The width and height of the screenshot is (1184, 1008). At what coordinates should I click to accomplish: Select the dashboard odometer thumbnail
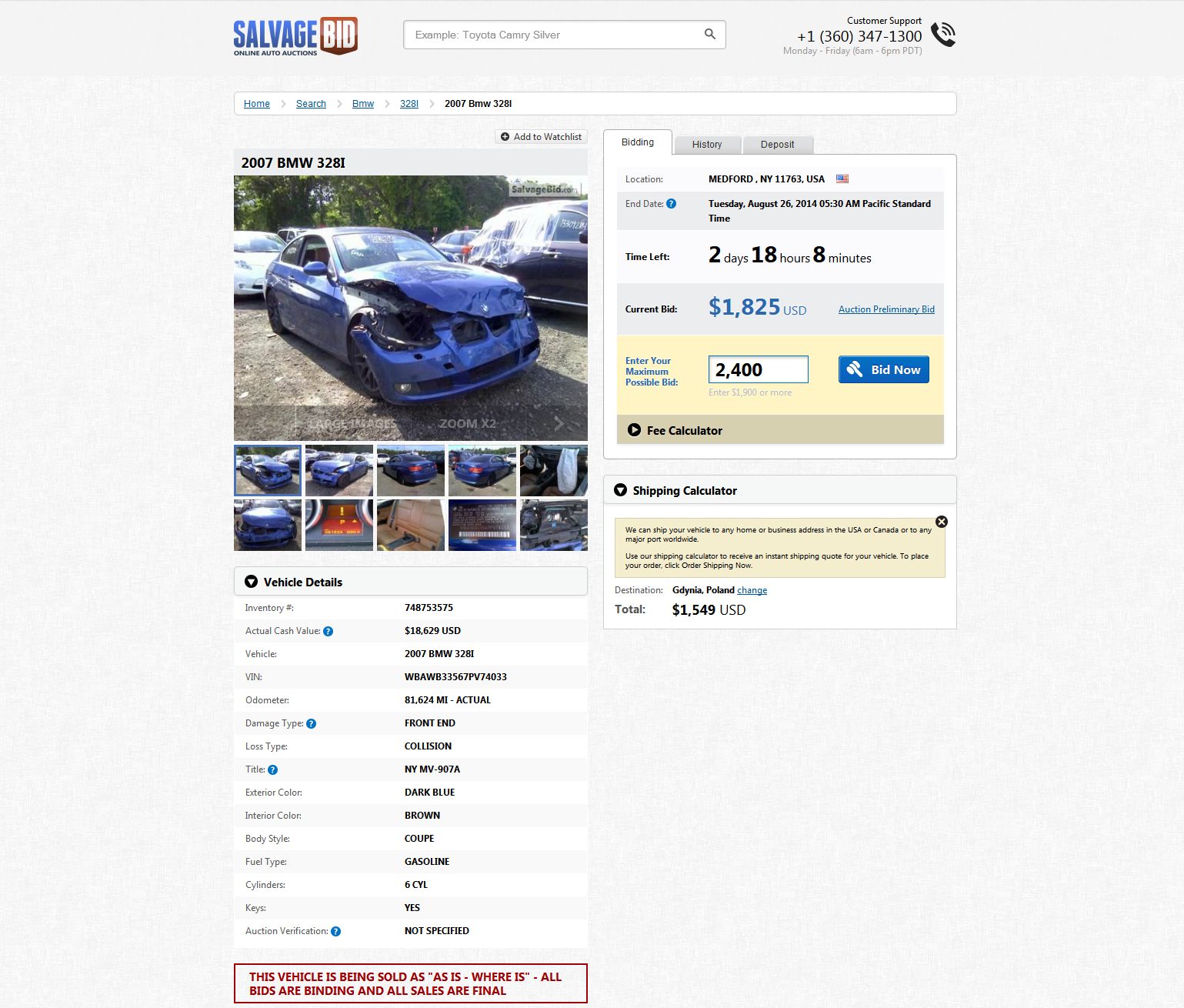click(339, 525)
